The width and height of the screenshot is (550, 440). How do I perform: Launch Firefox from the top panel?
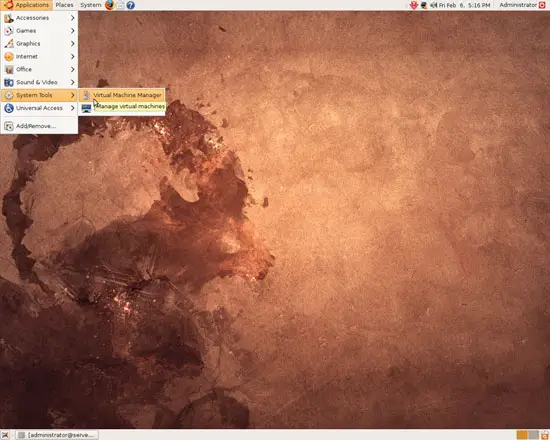tap(109, 5)
